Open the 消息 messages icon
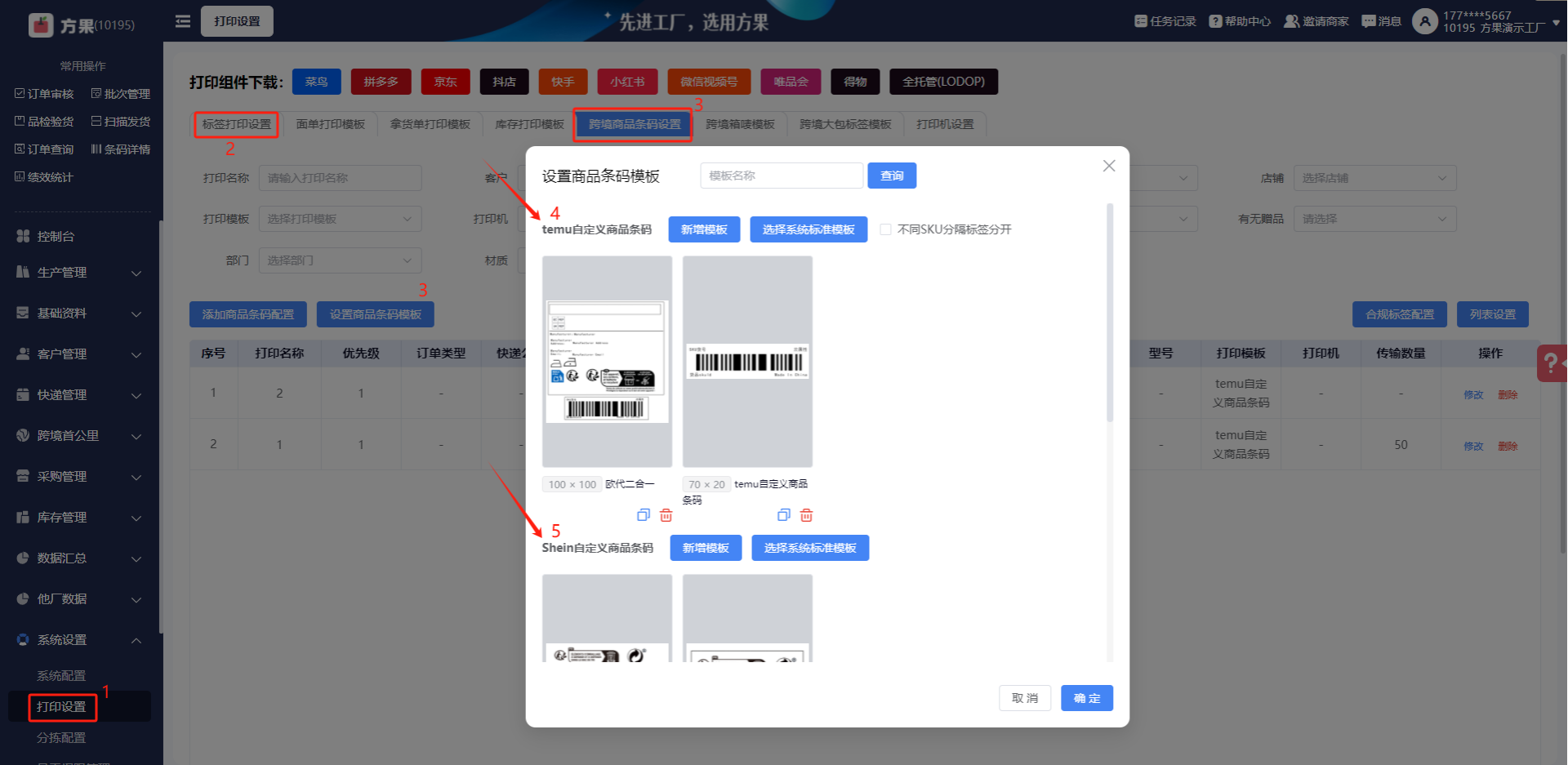1568x765 pixels. (1369, 21)
